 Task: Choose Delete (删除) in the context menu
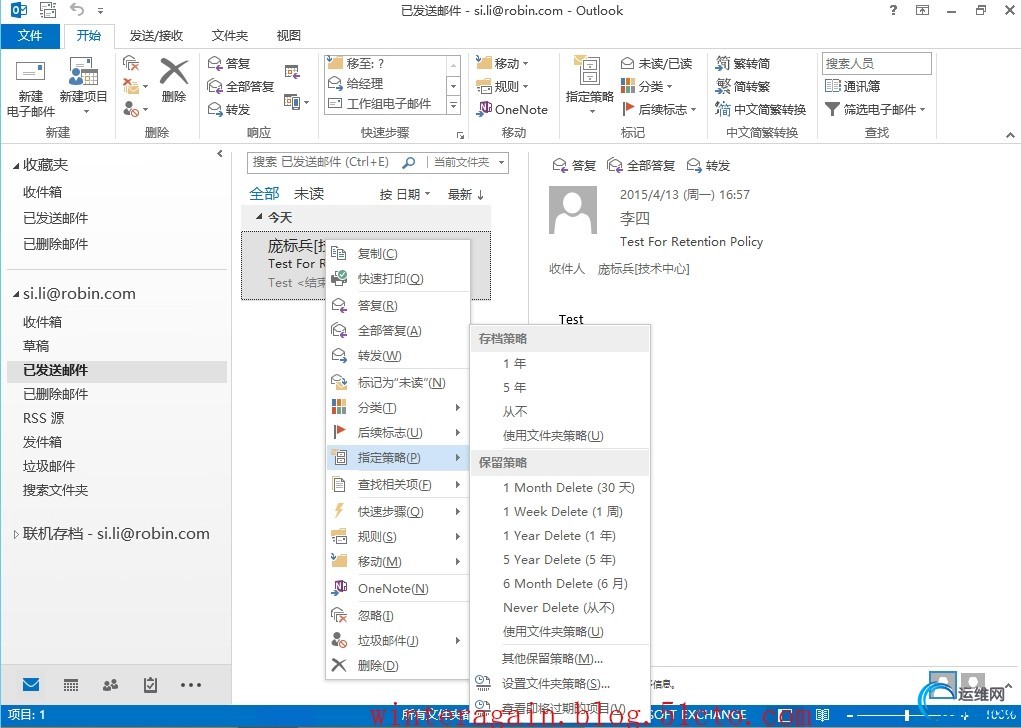tap(397, 665)
